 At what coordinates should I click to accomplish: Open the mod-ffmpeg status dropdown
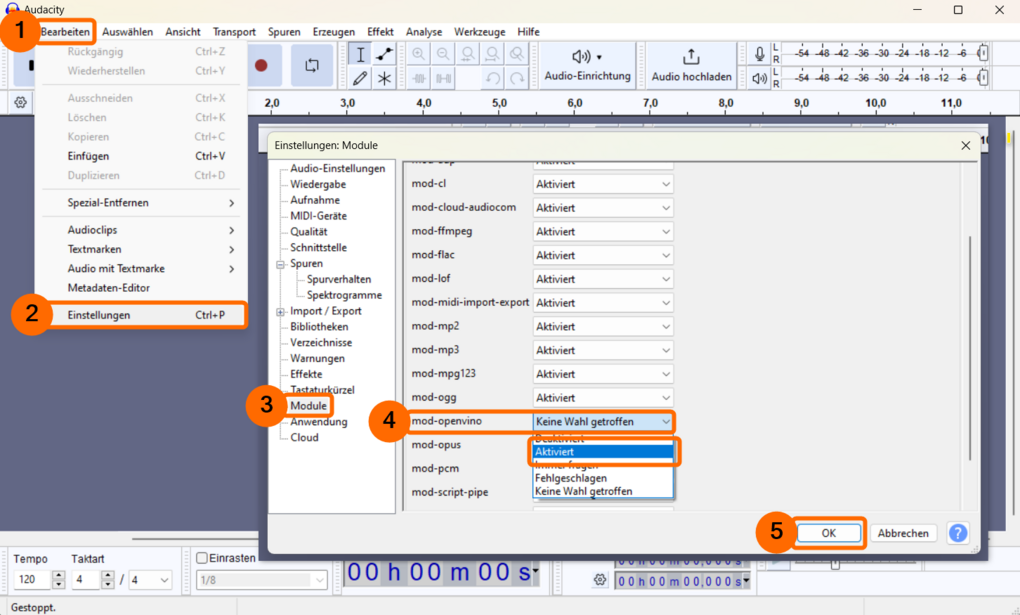[603, 232]
